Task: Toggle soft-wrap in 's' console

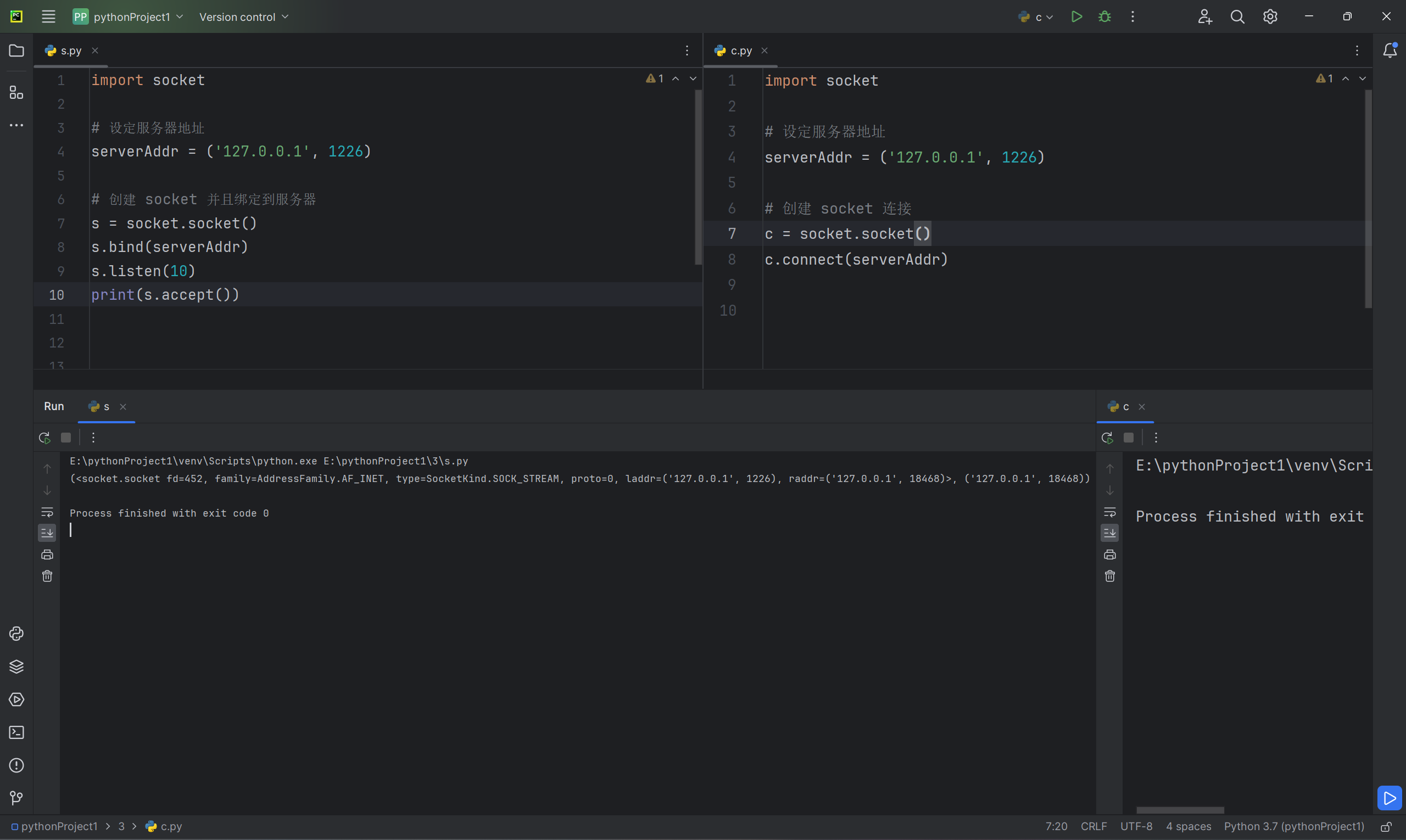Action: click(x=47, y=512)
